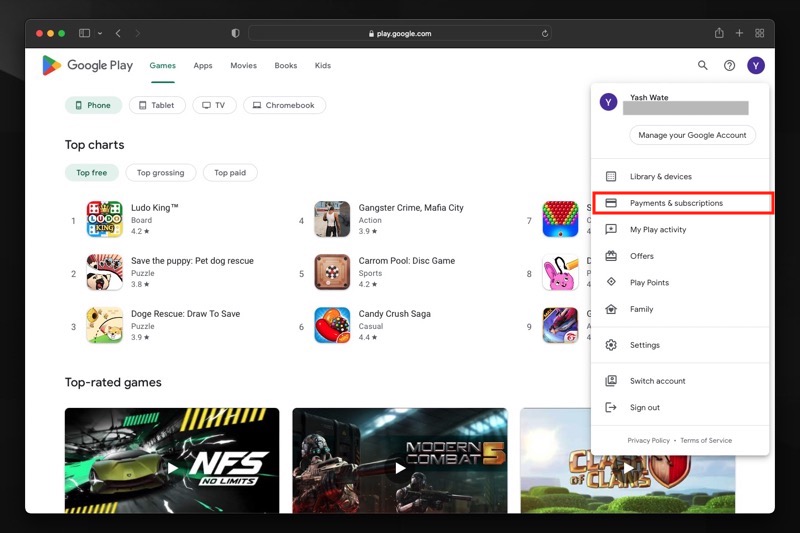Open Library & devices menu item
Screen dimensions: 800x533
660,177
